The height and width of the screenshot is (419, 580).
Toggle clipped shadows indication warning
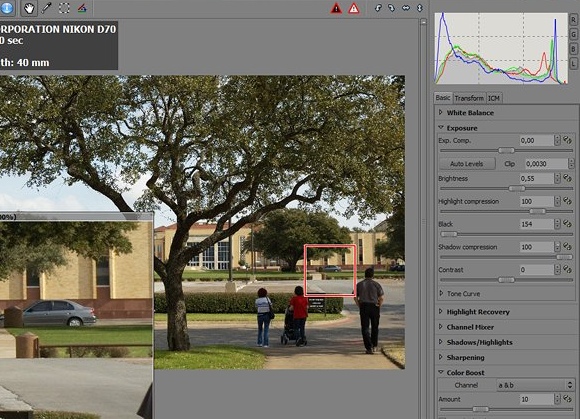pyautogui.click(x=336, y=8)
